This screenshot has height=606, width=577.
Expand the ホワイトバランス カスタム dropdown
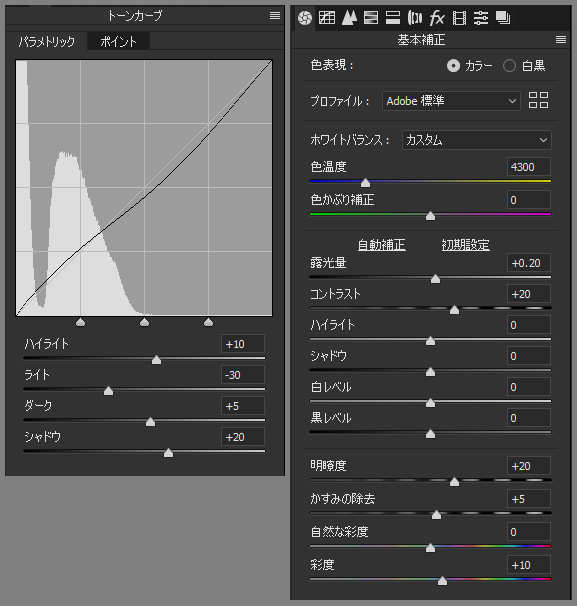point(477,140)
